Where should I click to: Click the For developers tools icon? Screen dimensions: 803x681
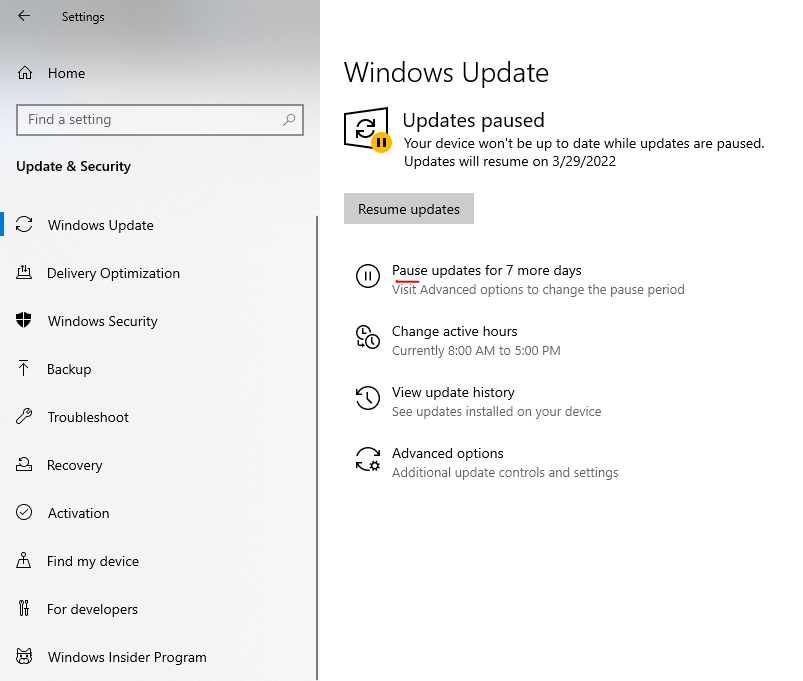coord(24,608)
